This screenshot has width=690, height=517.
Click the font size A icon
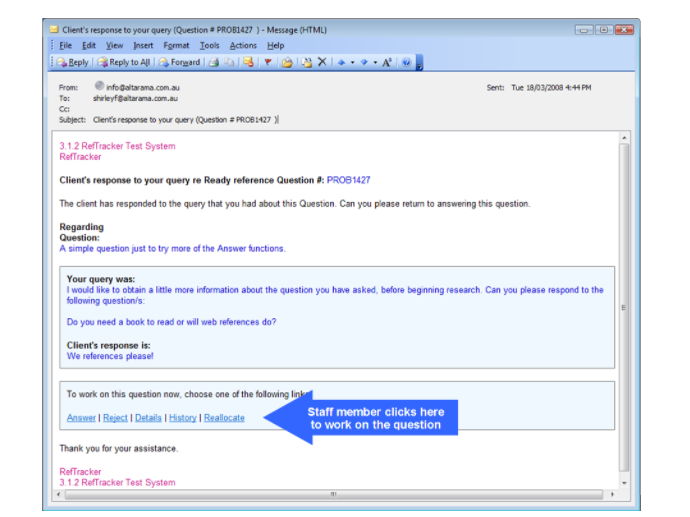point(387,62)
